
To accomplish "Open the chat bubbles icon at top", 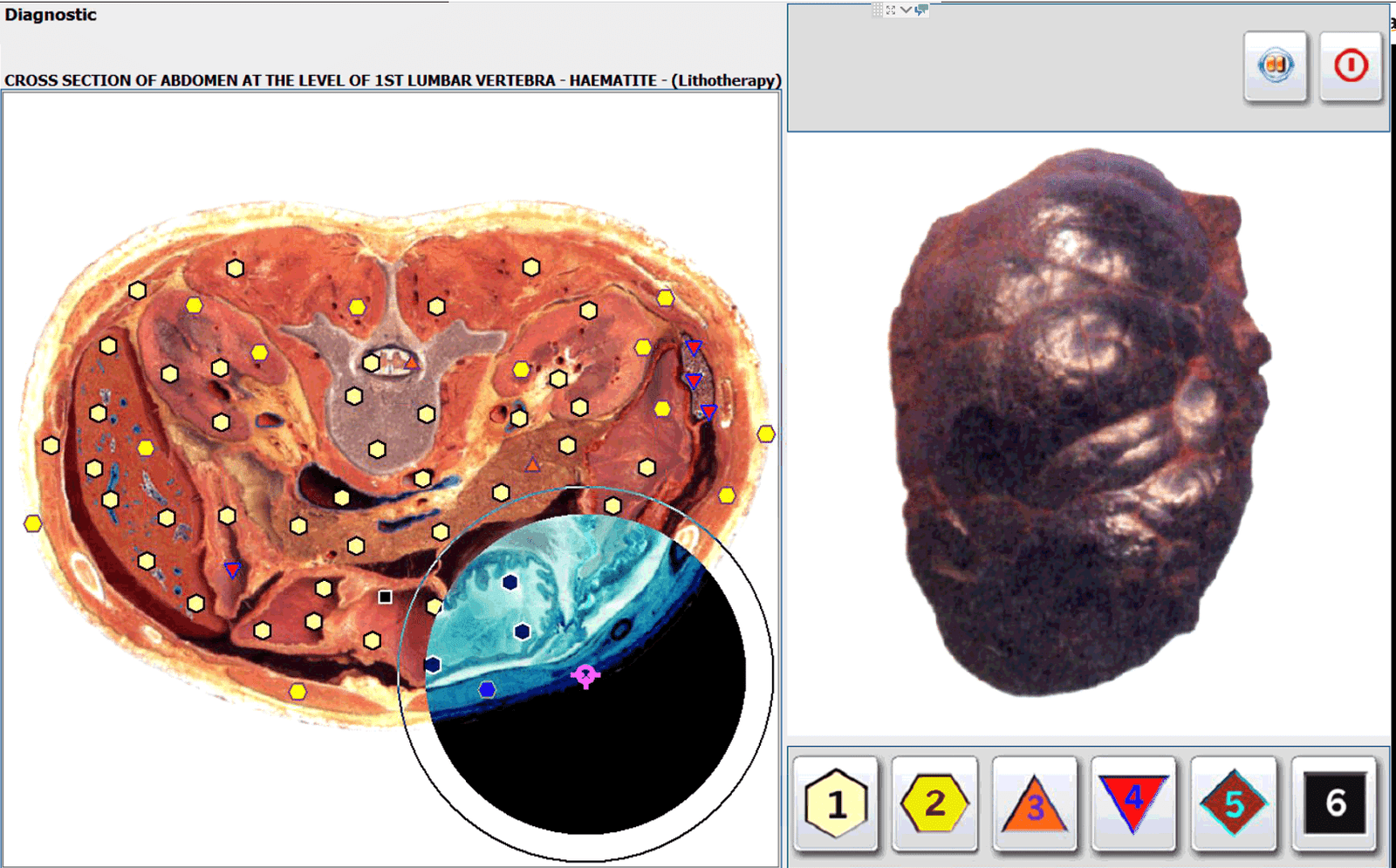I will (920, 10).
